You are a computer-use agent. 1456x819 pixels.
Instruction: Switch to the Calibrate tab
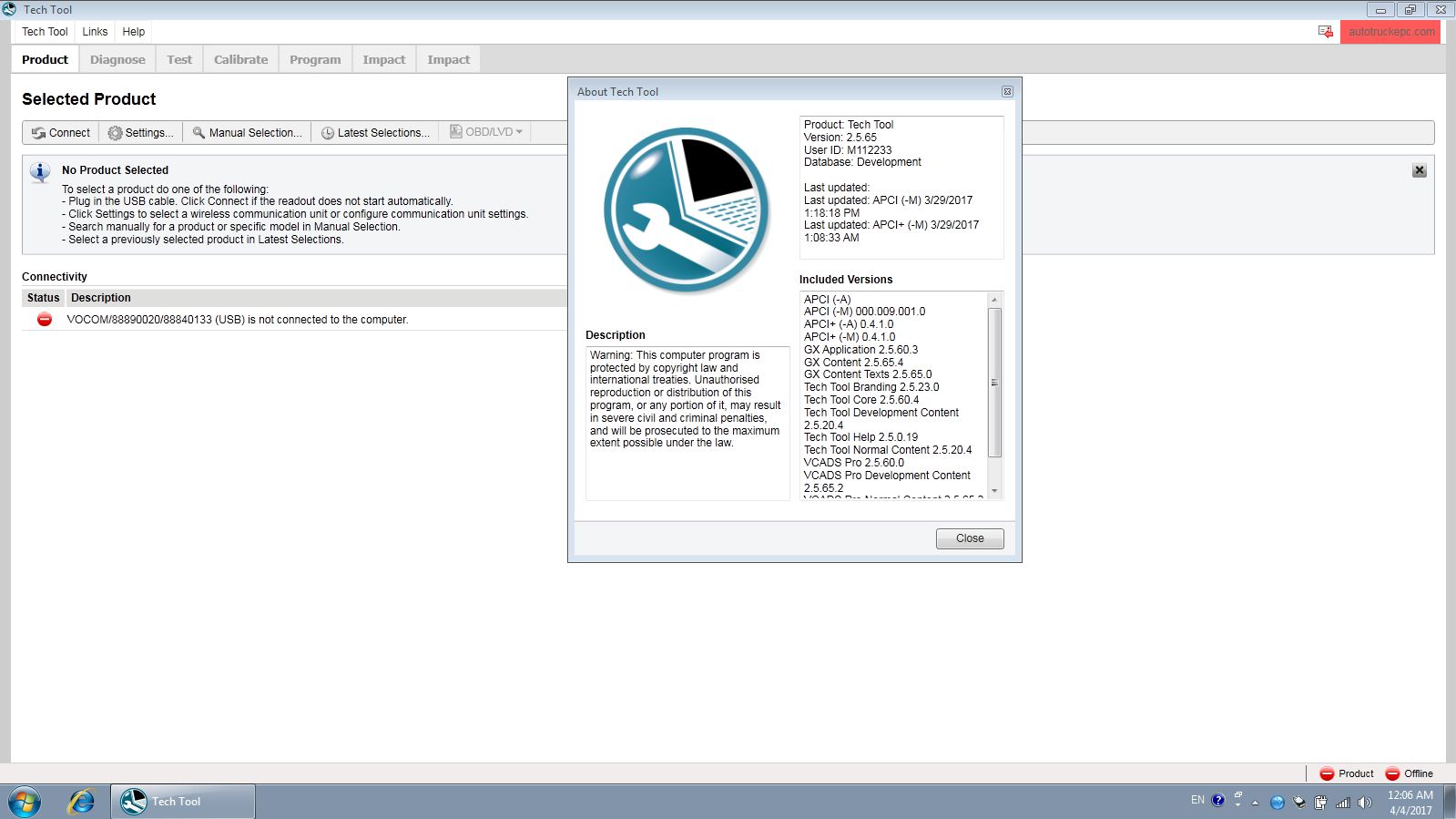[x=241, y=60]
